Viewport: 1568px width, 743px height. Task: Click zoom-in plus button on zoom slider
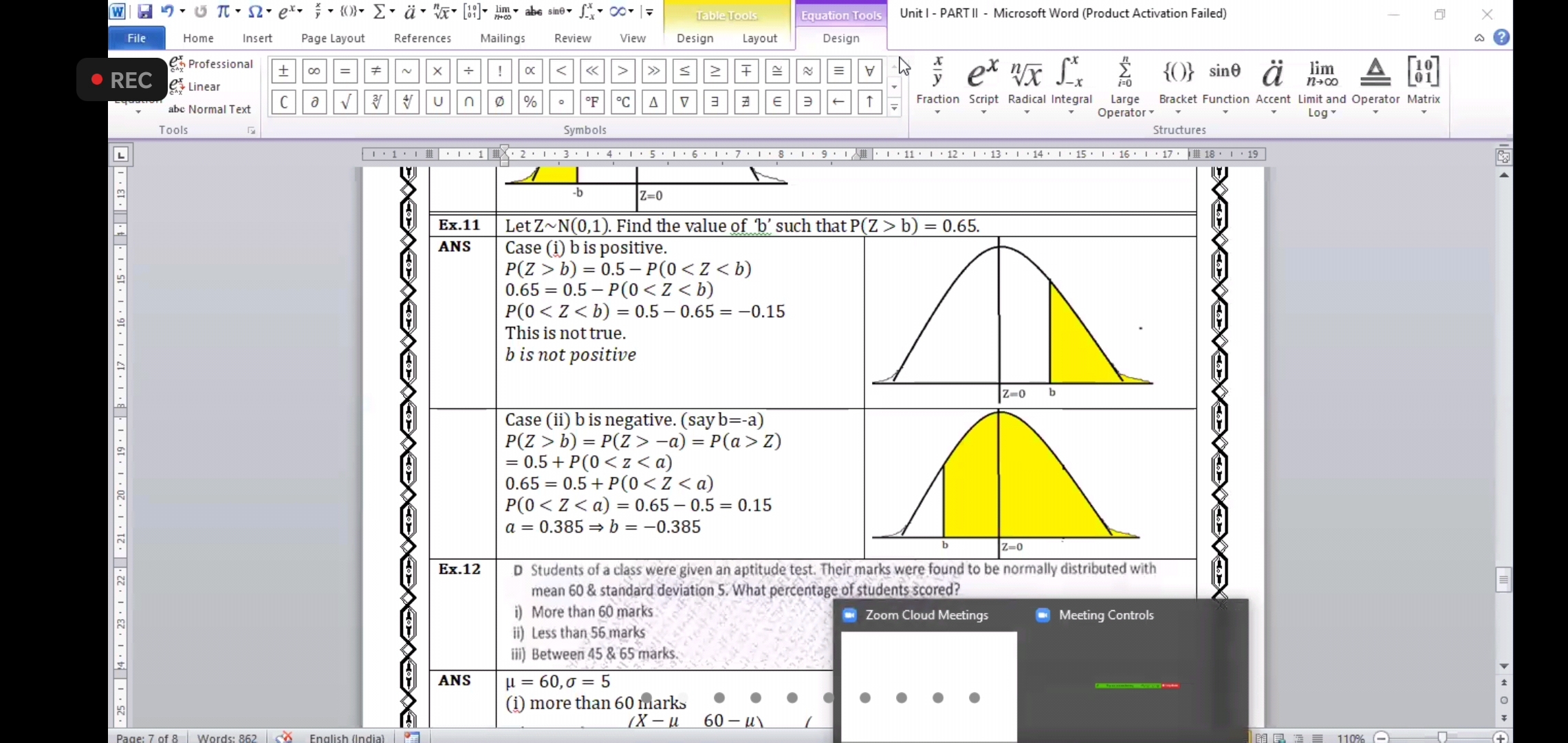[x=1501, y=737]
